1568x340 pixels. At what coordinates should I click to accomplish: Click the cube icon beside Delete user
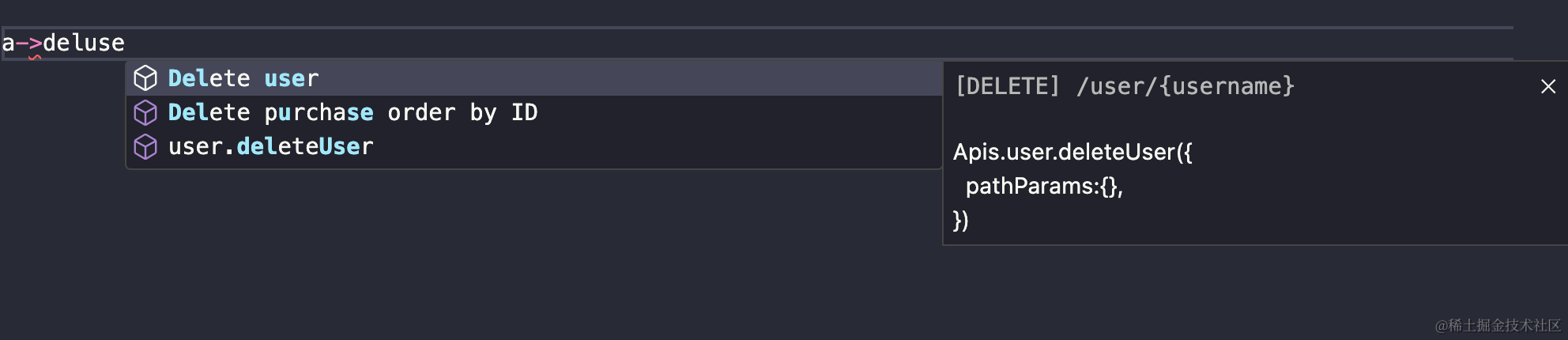(145, 78)
